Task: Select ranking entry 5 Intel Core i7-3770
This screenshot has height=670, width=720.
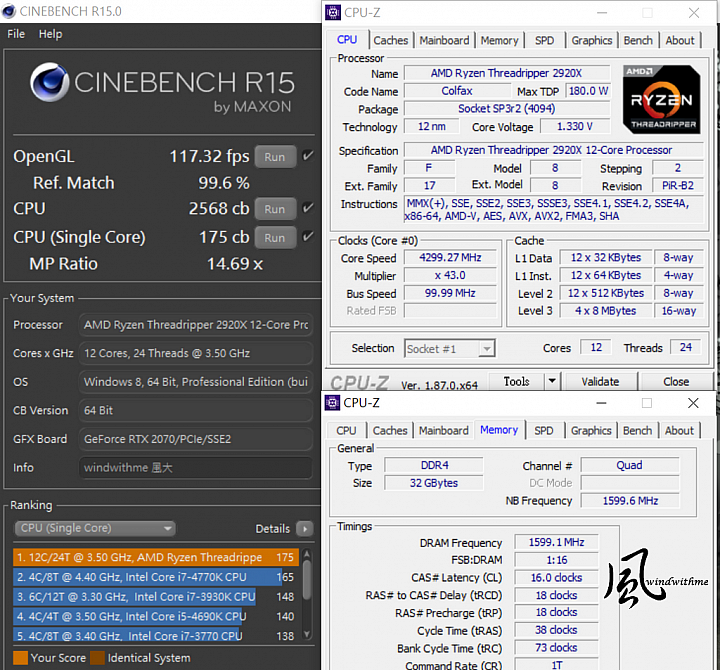Action: pos(156,636)
